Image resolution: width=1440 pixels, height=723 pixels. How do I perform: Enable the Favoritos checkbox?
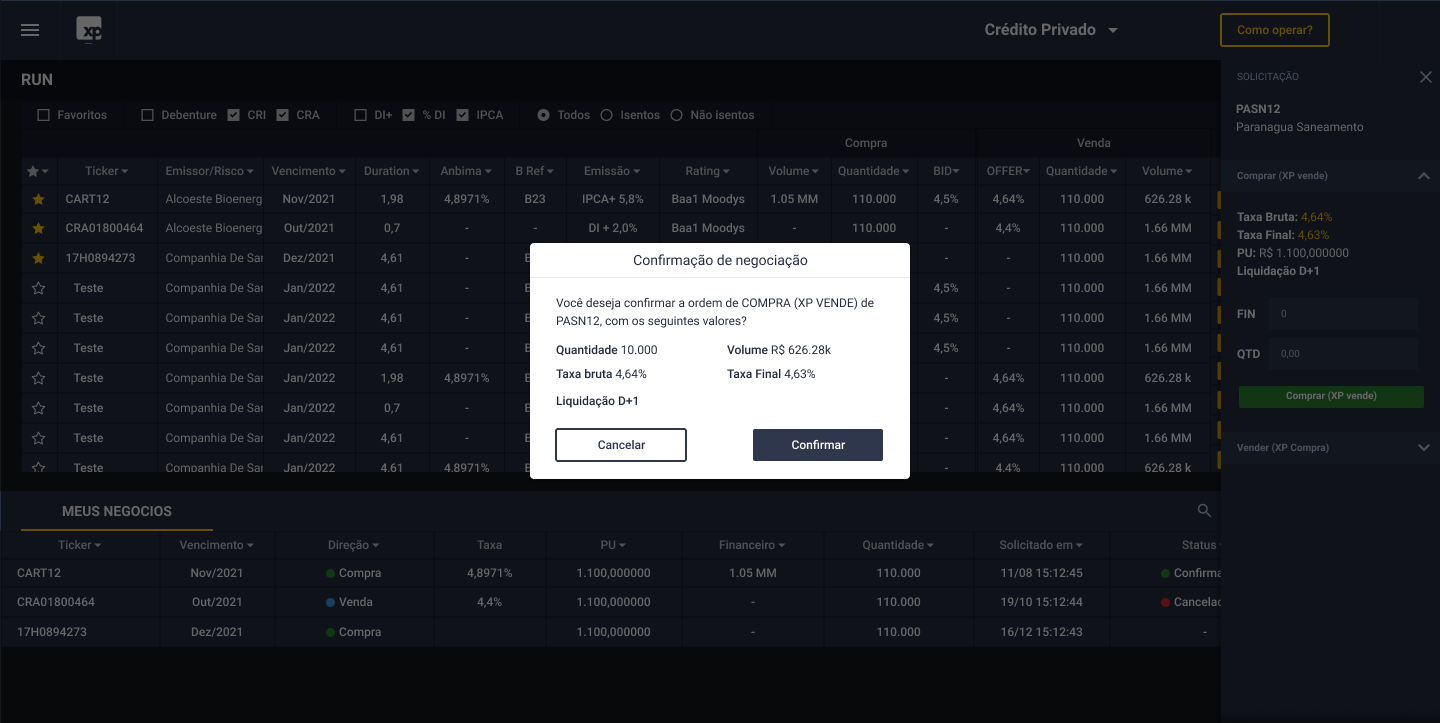pyautogui.click(x=43, y=115)
